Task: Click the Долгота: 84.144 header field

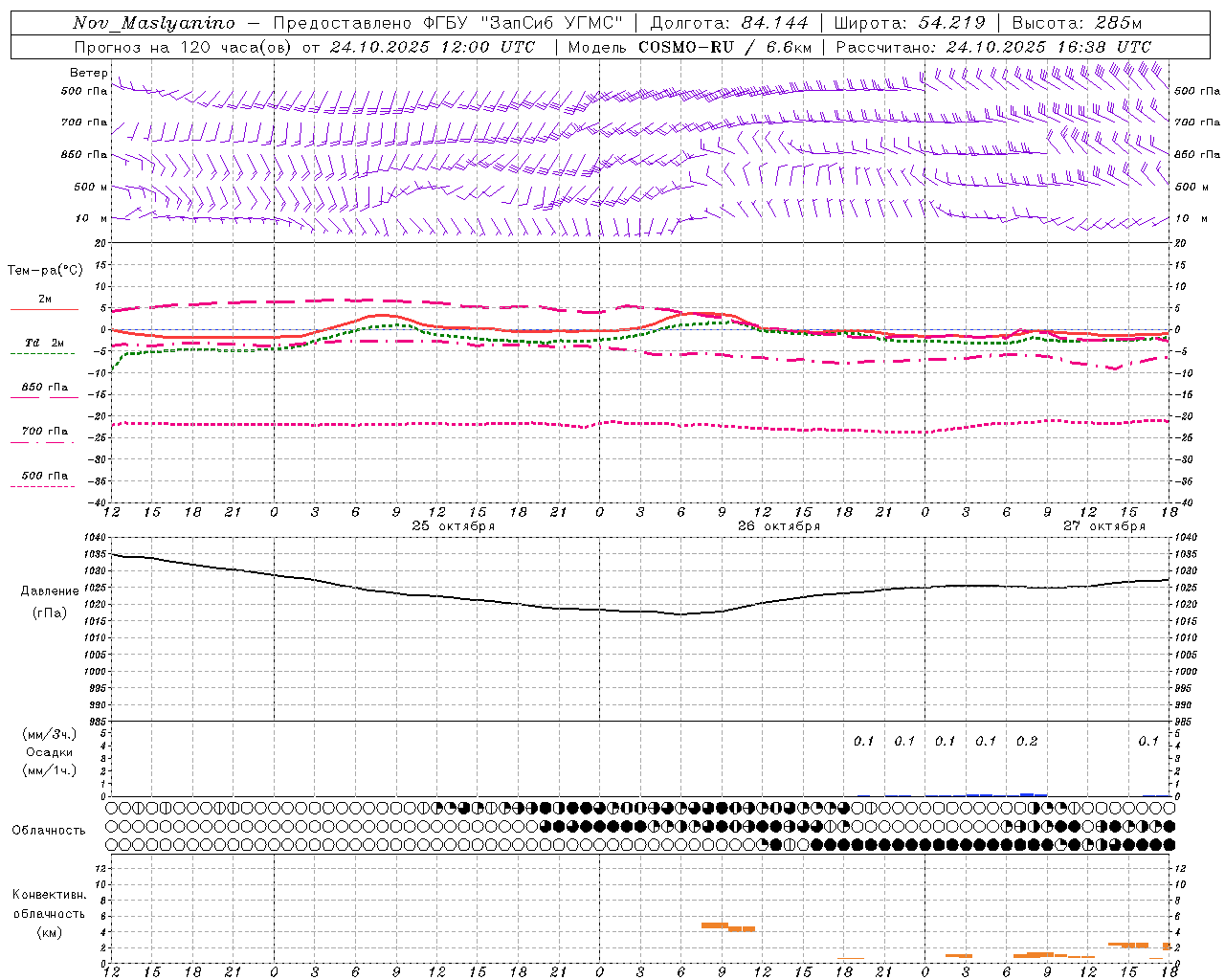Action: (728, 23)
